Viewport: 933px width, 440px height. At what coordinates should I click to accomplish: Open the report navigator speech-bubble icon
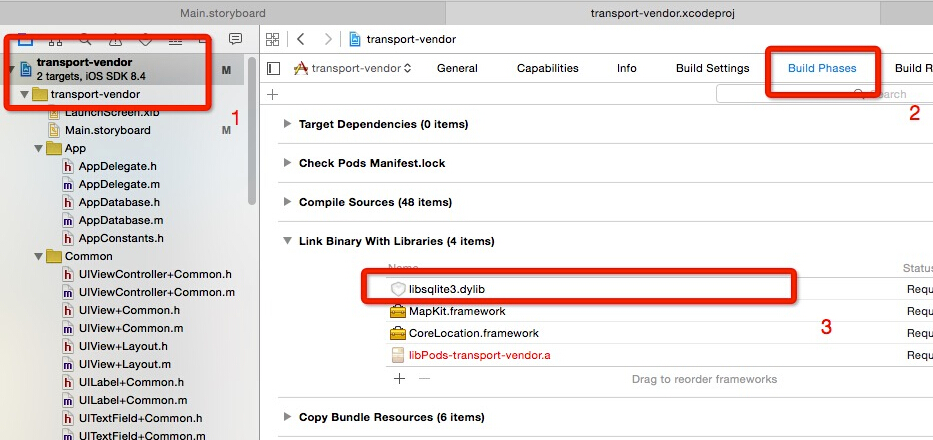235,39
